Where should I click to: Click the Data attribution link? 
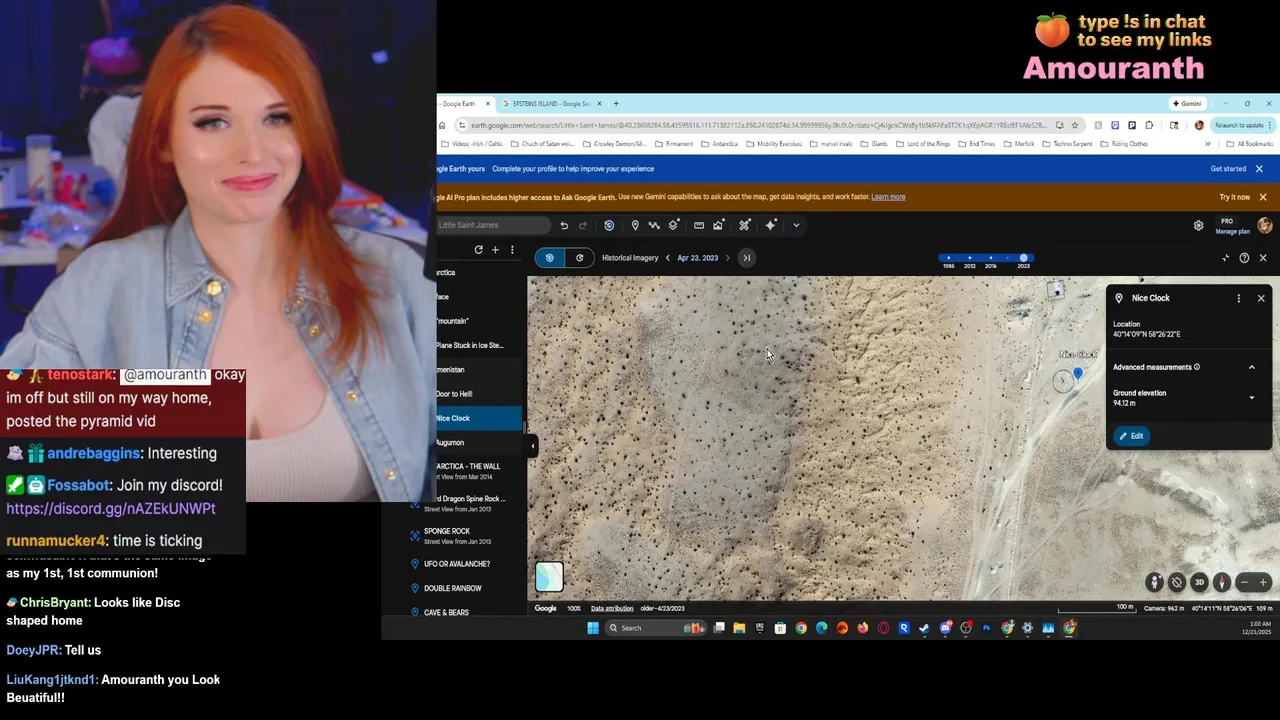(x=611, y=608)
